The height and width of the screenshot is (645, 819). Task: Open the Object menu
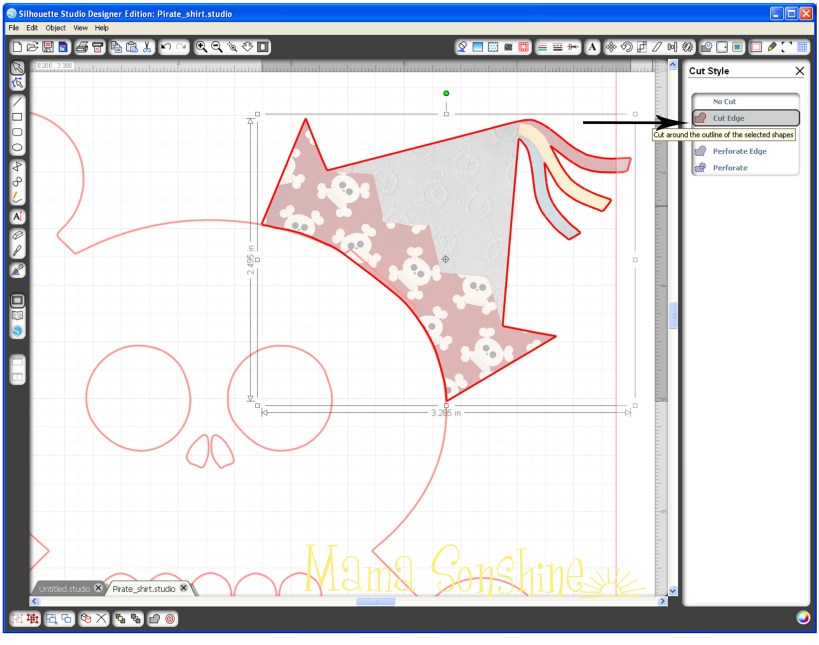[57, 27]
